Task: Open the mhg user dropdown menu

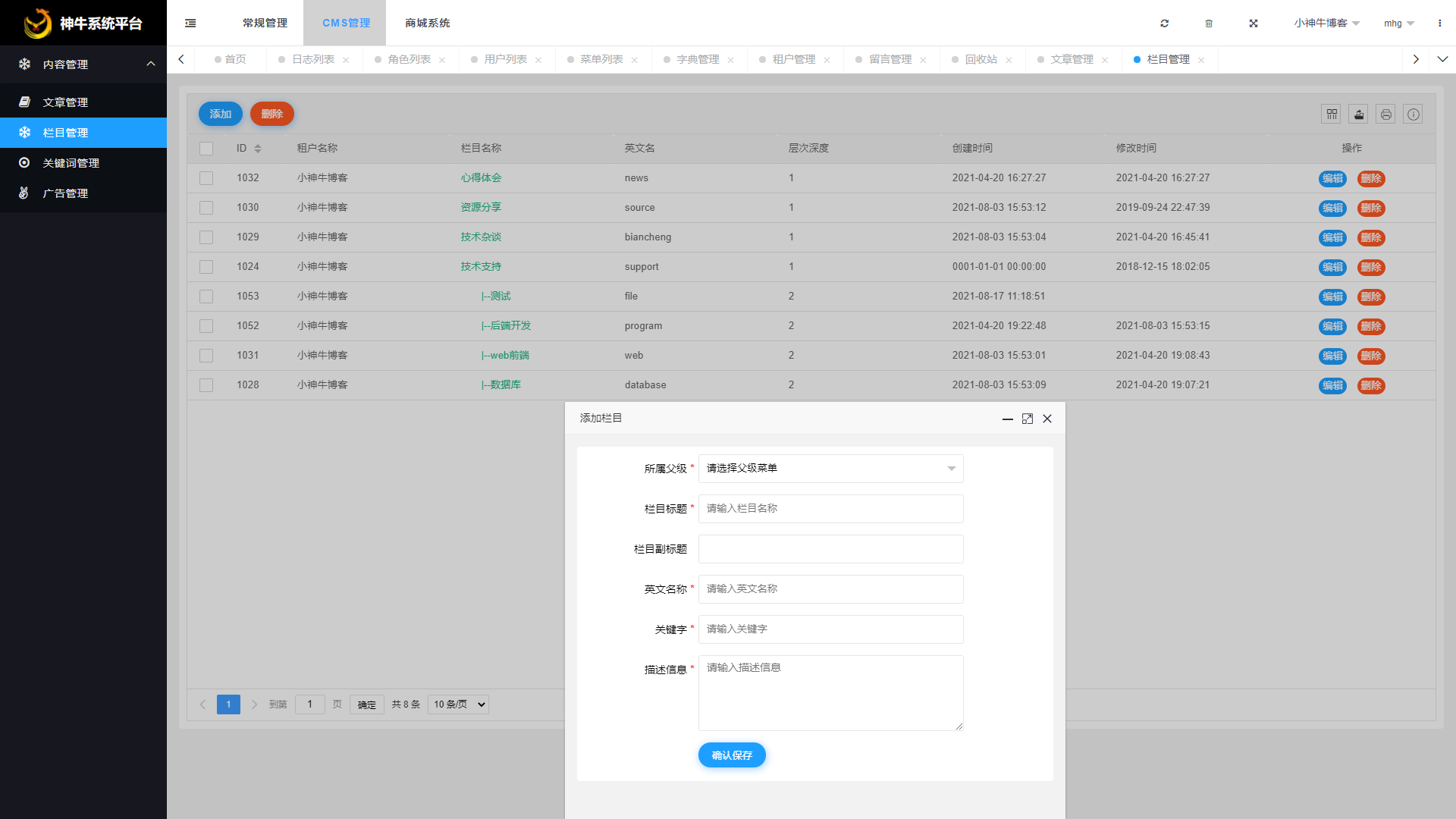Action: (1398, 24)
